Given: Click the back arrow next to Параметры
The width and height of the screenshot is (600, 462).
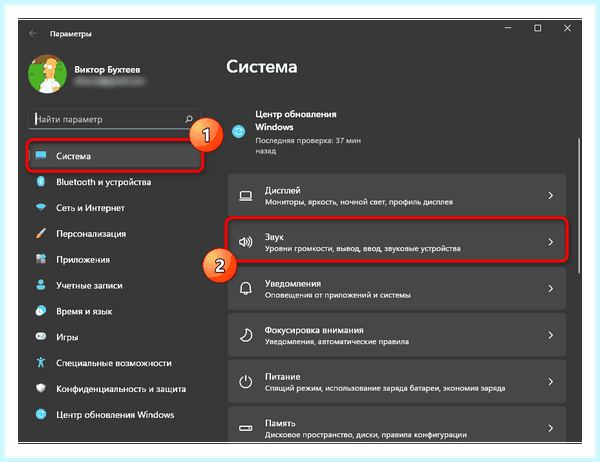Looking at the screenshot, I should (33, 34).
